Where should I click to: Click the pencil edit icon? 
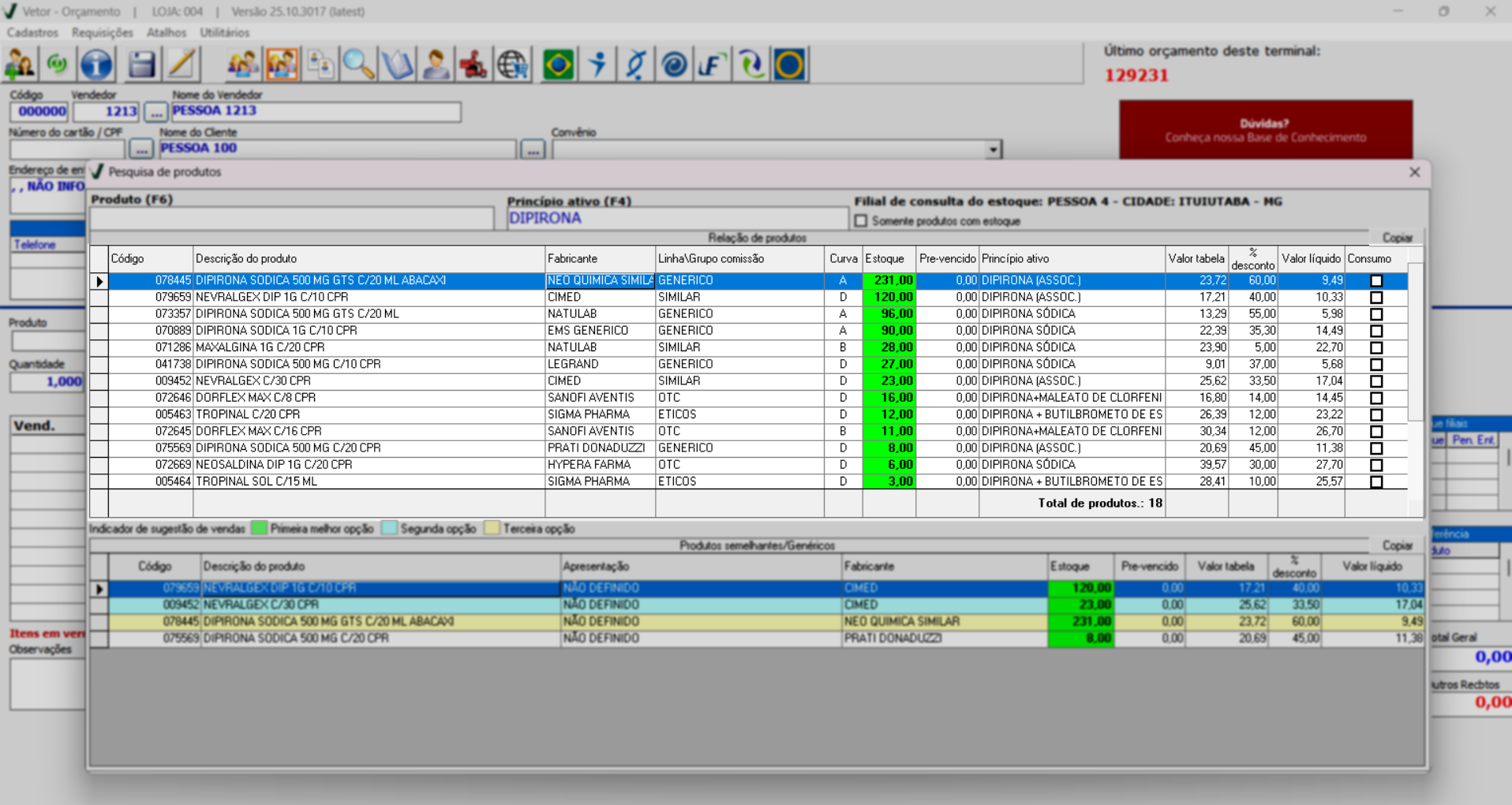tap(182, 65)
